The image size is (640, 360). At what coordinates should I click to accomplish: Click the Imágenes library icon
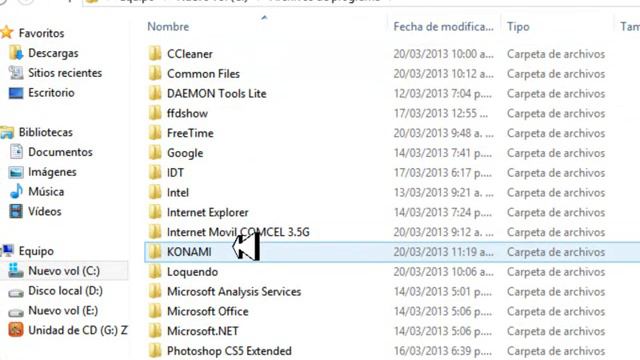[x=16, y=172]
